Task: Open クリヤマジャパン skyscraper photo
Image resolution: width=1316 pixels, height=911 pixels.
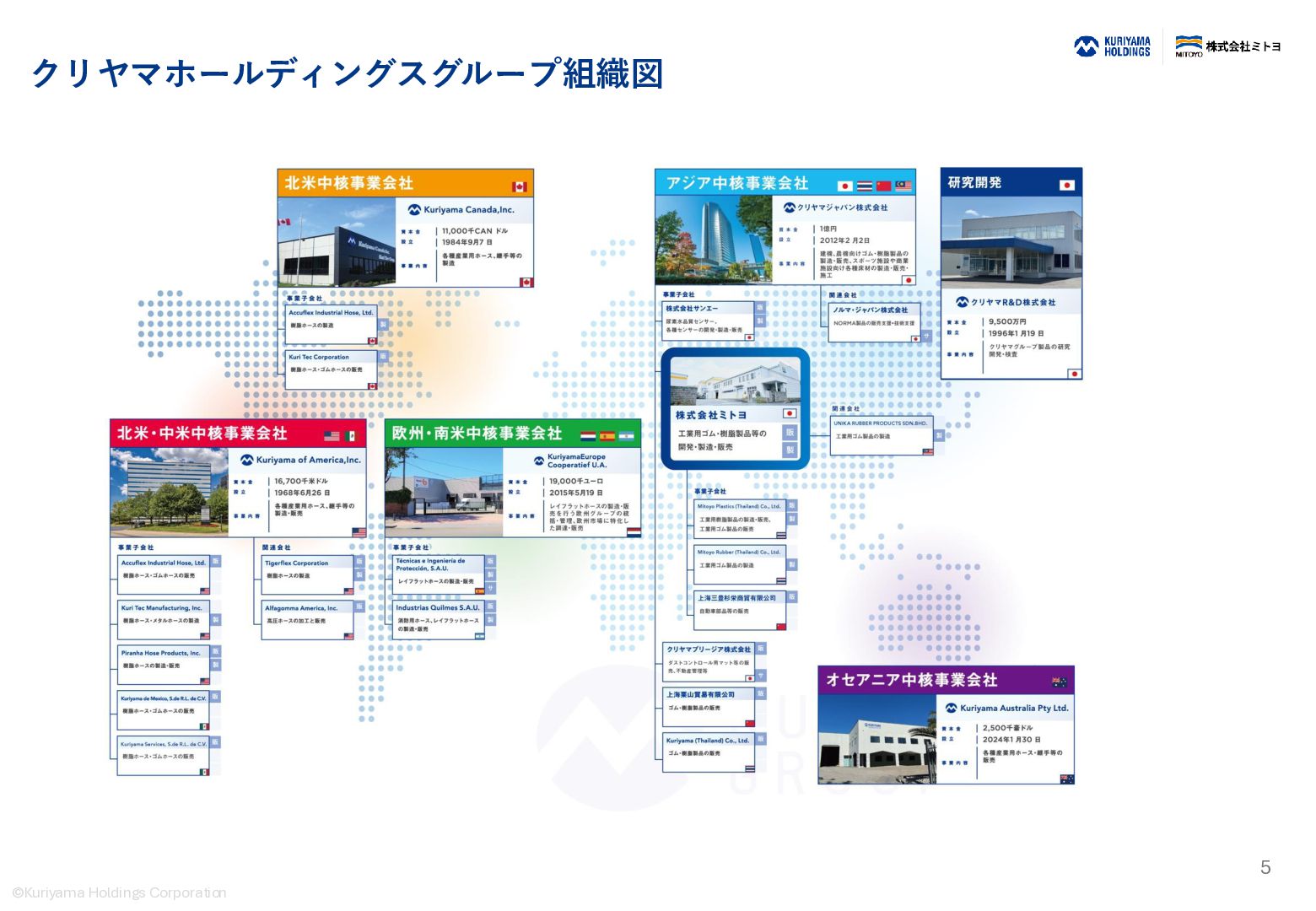Action: pos(715,241)
